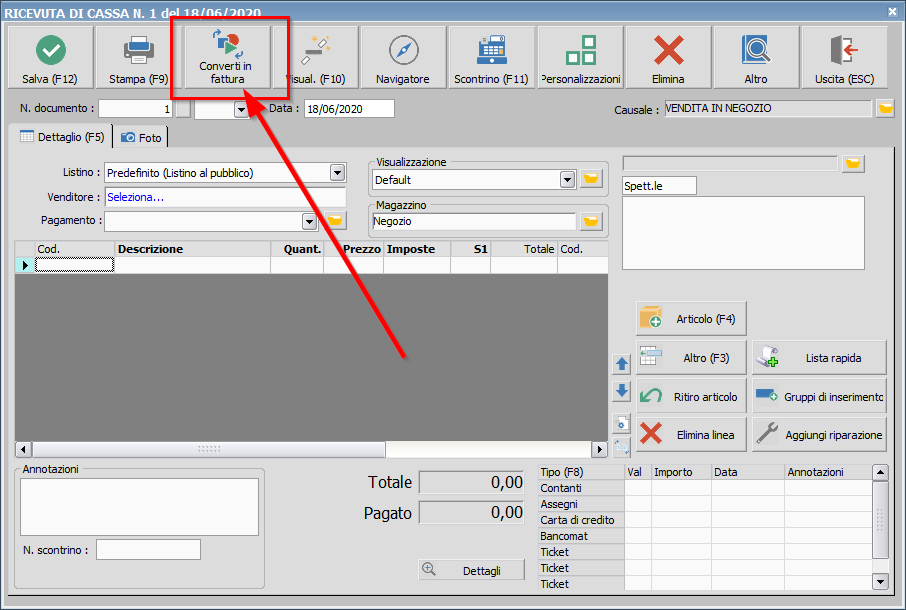
Task: Click the items grid horizontal scrollbar thumb
Action: tap(209, 449)
